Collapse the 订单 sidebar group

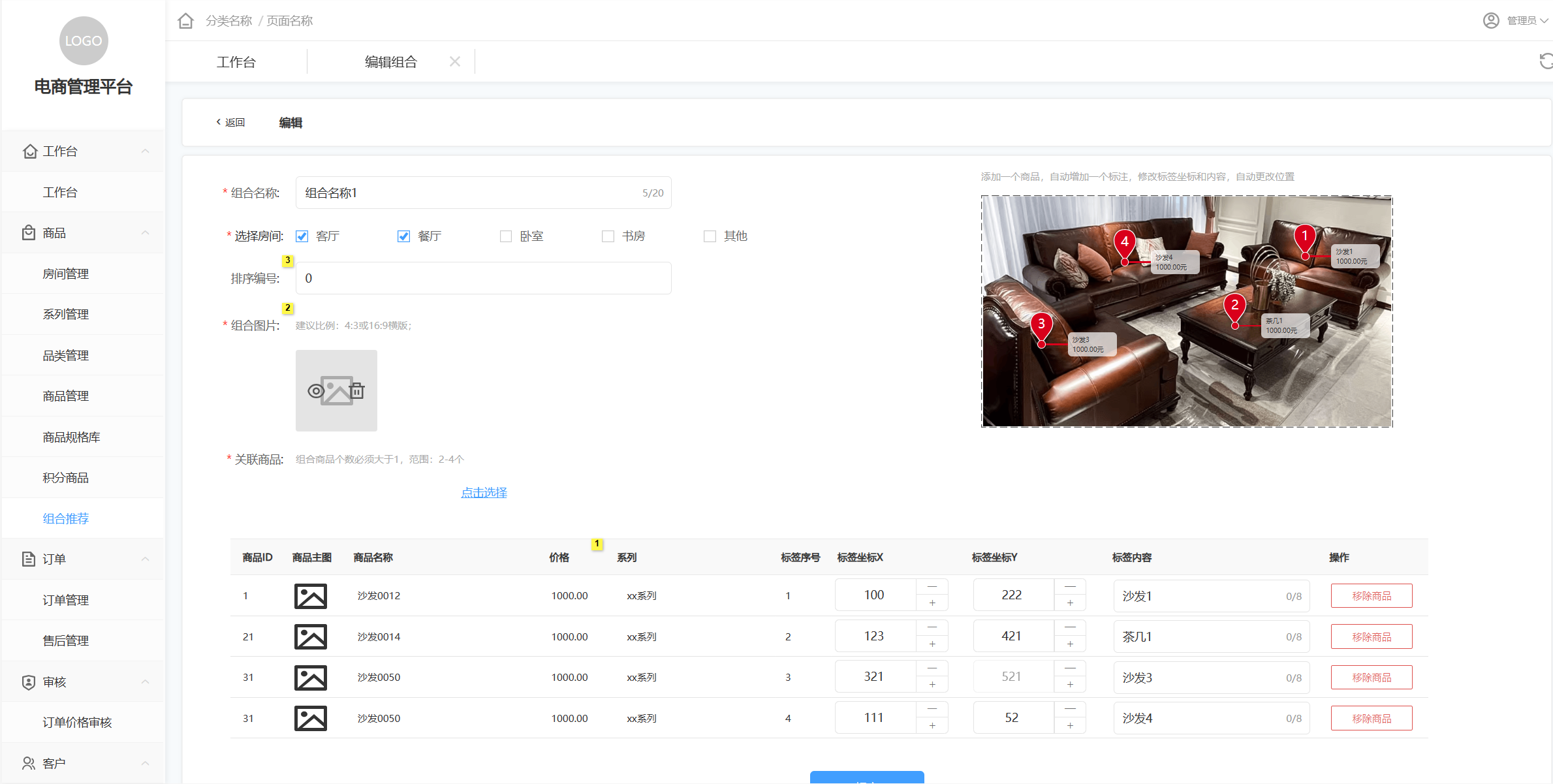146,559
